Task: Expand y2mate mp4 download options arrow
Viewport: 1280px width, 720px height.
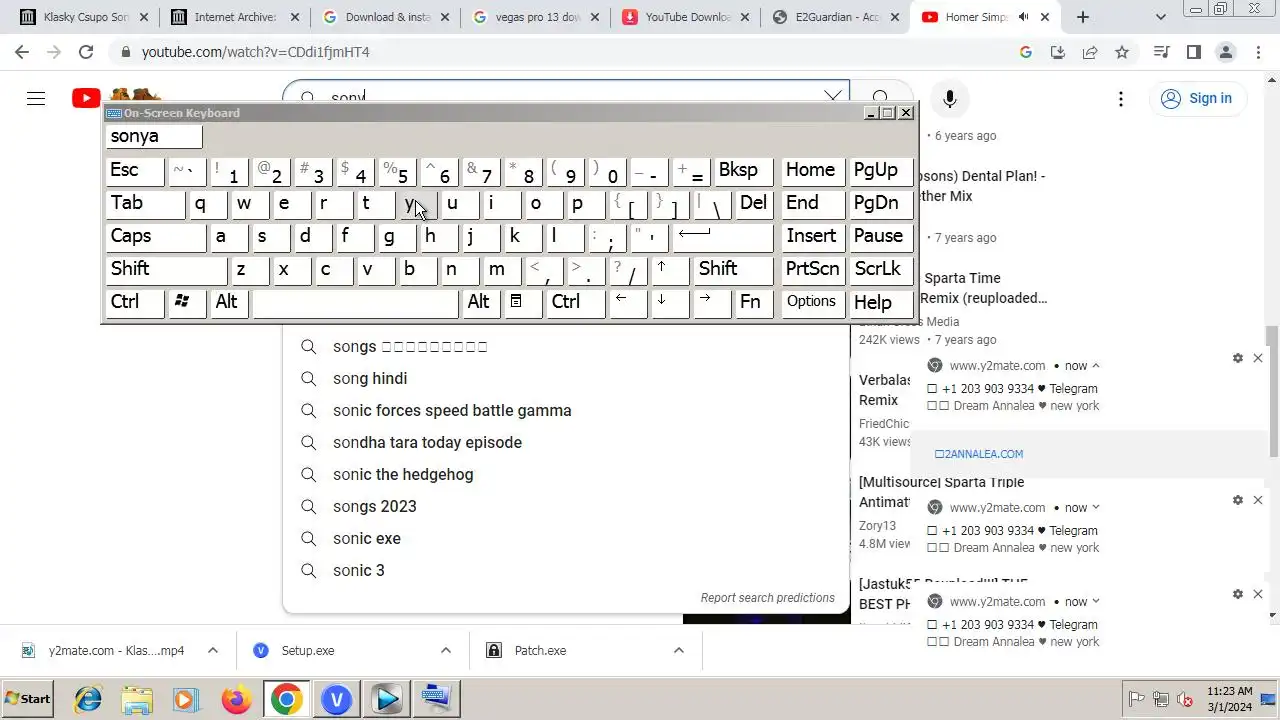Action: click(x=213, y=650)
